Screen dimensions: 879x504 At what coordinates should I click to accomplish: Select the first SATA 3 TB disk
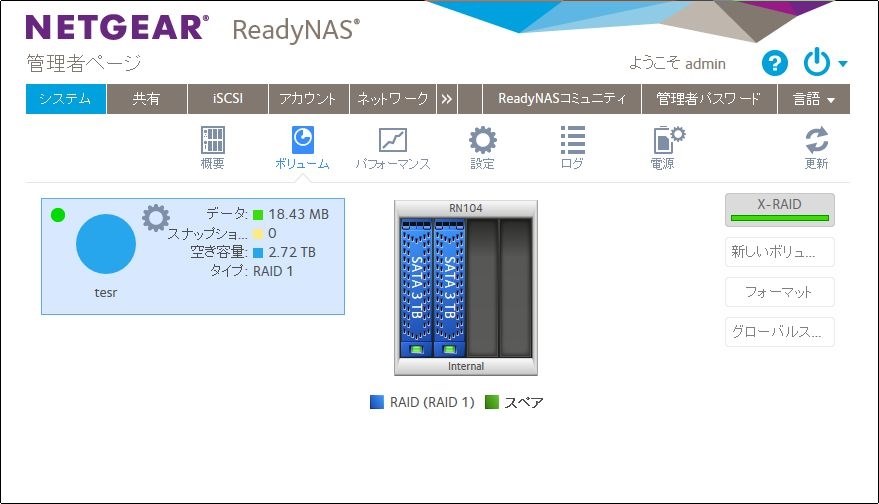(416, 288)
